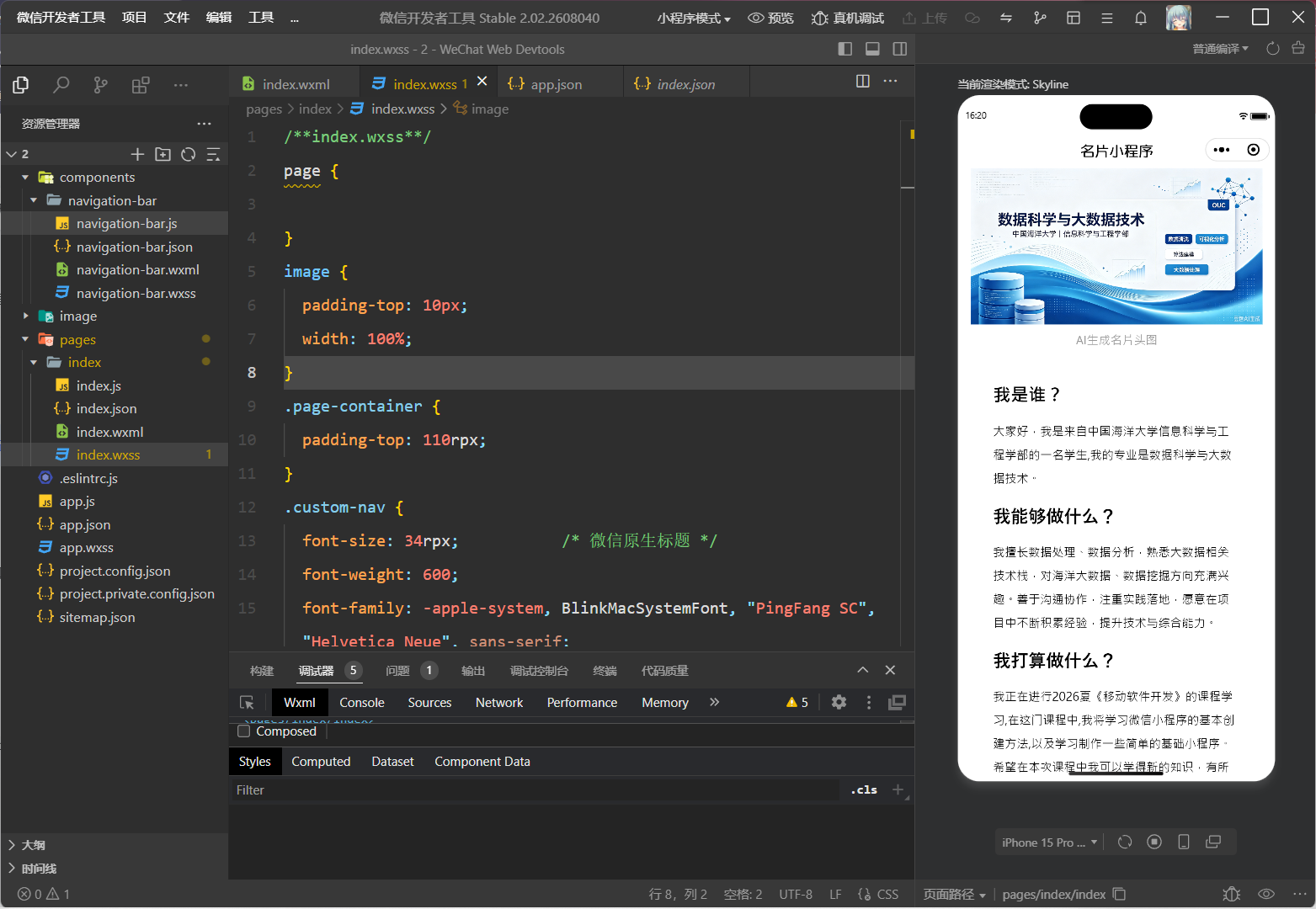Click the Filter styles input field
The image size is (1316, 909).
pyautogui.click(x=535, y=789)
